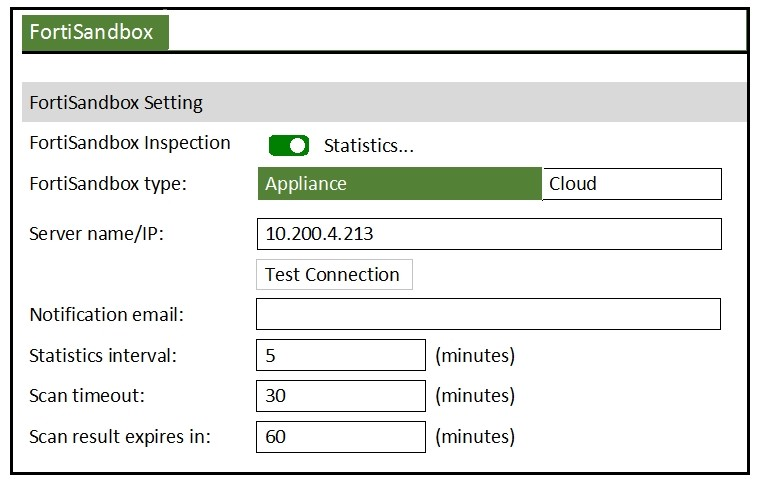Click the FortiSandbox Setting section header

point(384,102)
